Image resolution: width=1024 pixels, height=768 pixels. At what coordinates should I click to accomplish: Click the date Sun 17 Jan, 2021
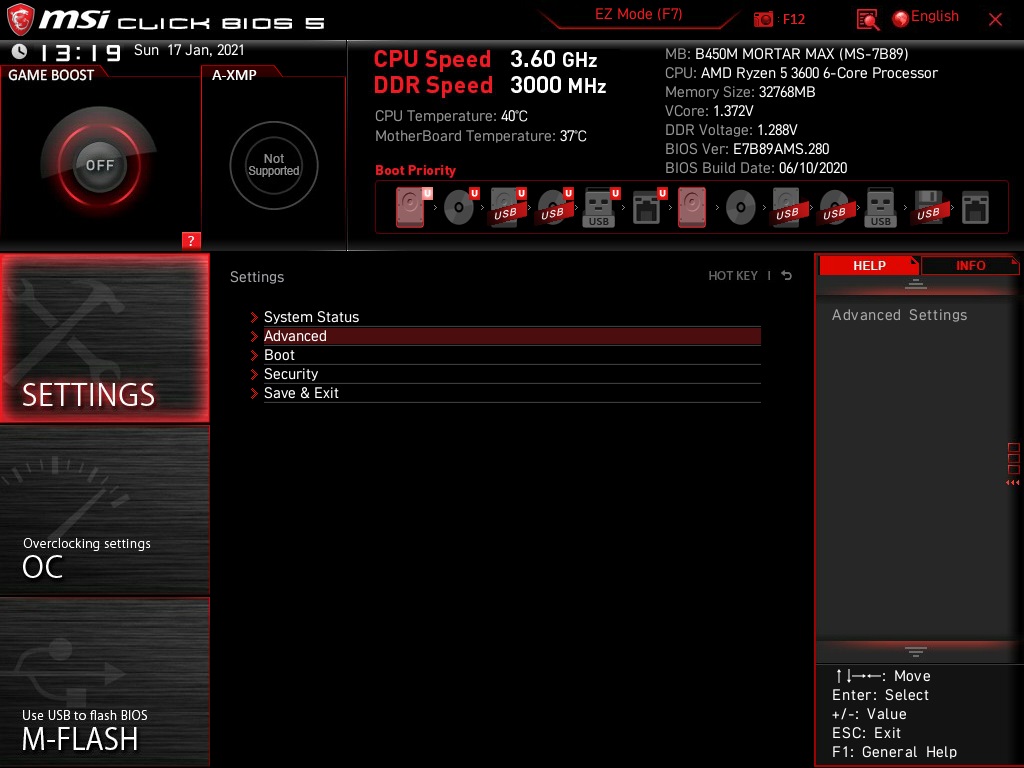pyautogui.click(x=189, y=50)
